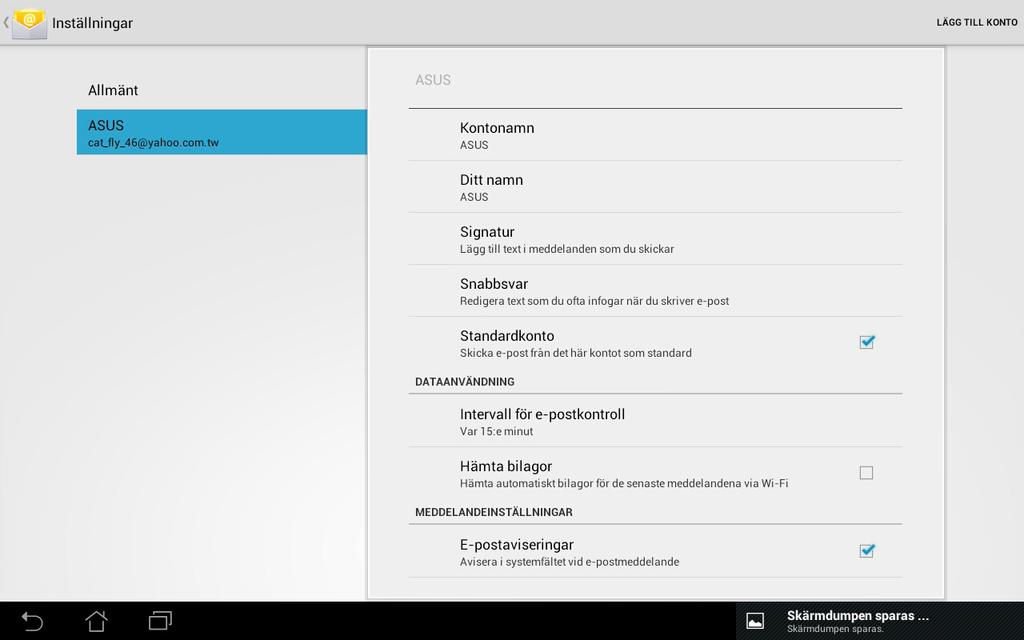The image size is (1024, 640).
Task: Go to the Android home screen
Action: tap(97, 621)
